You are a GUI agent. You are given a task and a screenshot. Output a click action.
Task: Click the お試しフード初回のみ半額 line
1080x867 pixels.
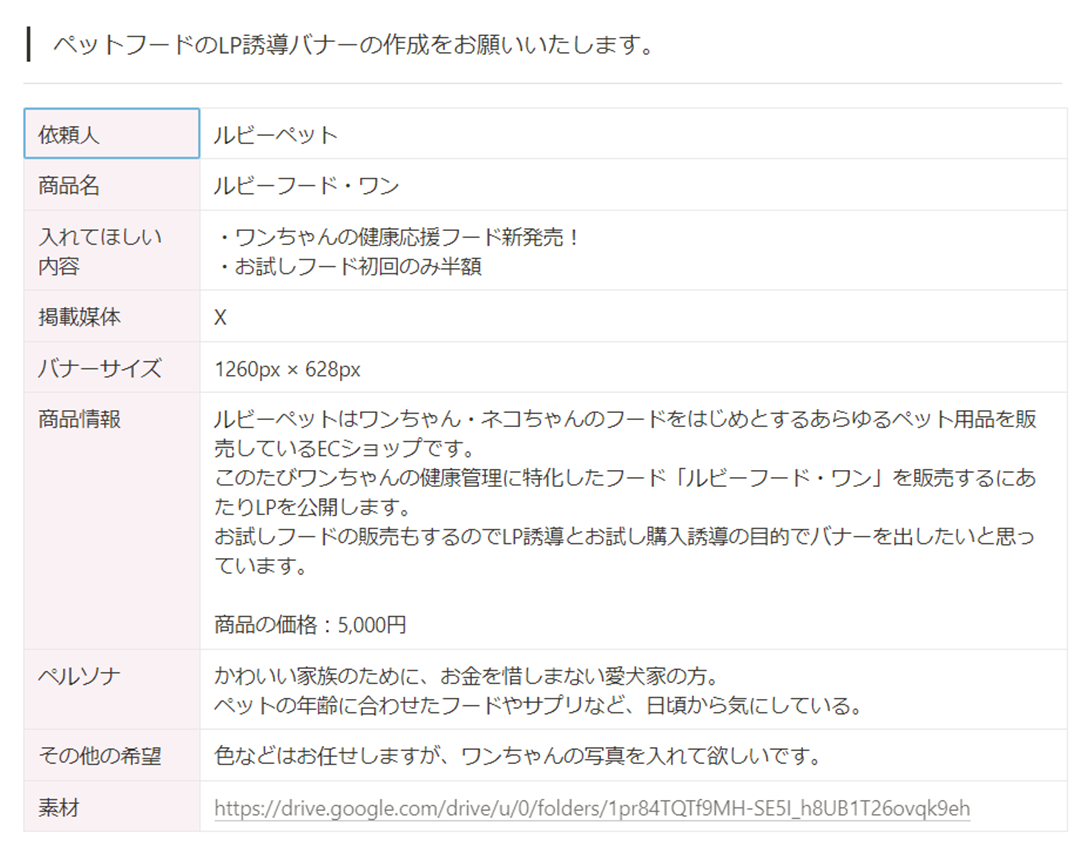click(350, 267)
